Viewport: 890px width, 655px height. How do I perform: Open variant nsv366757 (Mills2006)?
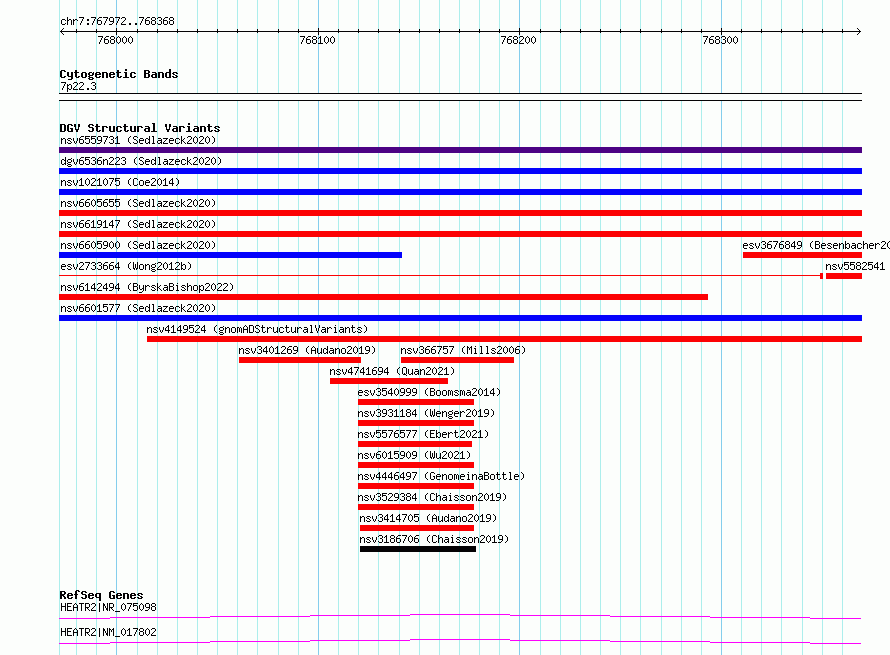pos(463,350)
